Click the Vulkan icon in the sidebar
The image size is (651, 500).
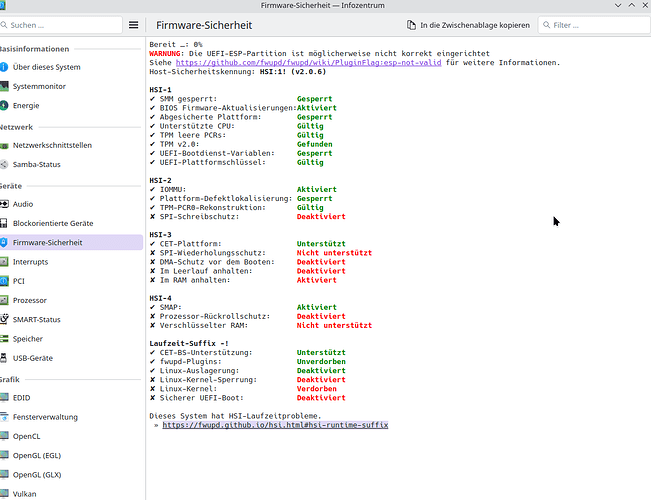pos(4,493)
